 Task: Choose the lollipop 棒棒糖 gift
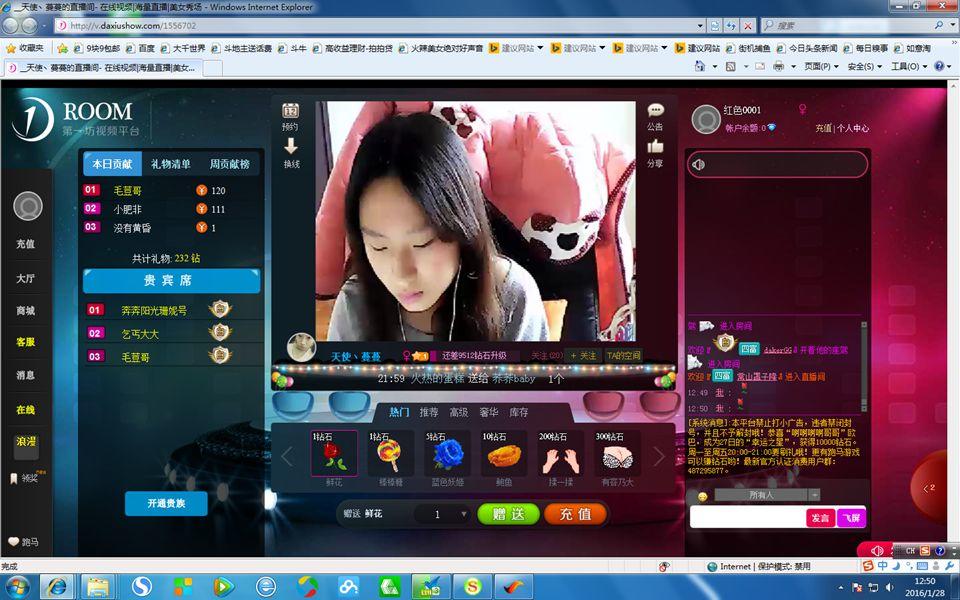(390, 454)
